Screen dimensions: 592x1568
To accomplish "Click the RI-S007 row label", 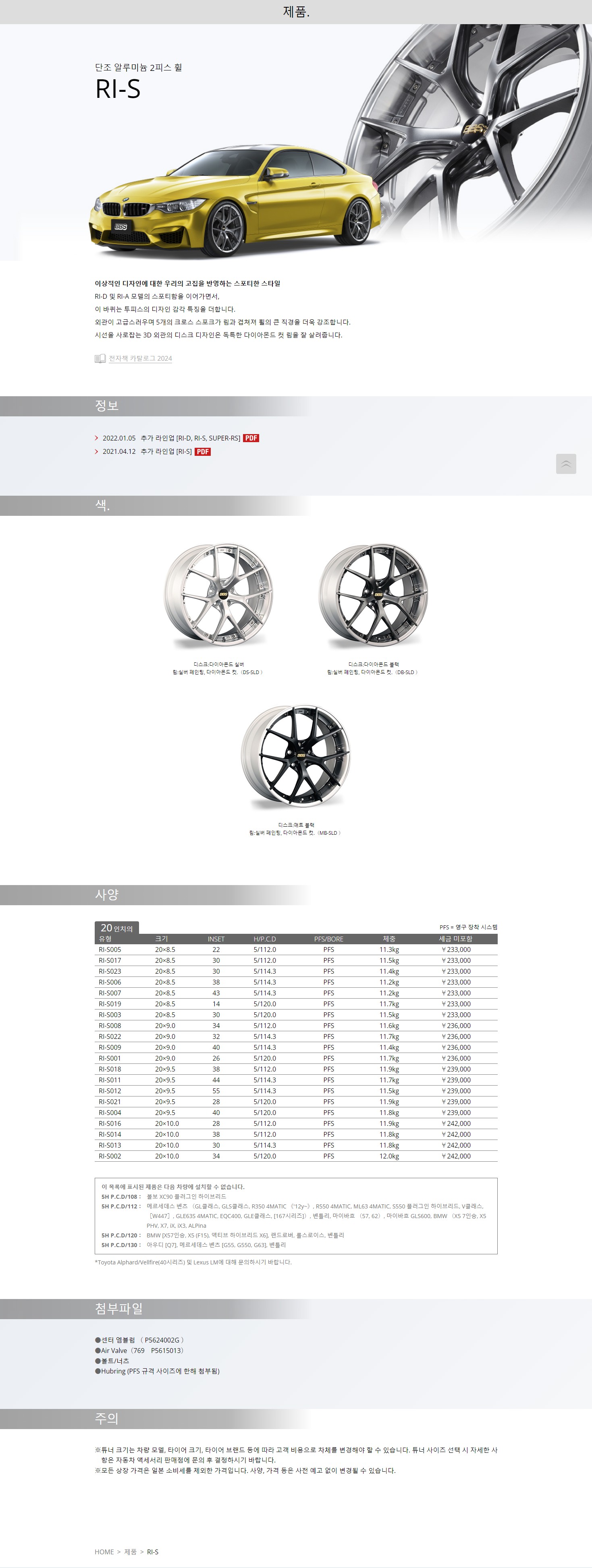I will pyautogui.click(x=110, y=993).
